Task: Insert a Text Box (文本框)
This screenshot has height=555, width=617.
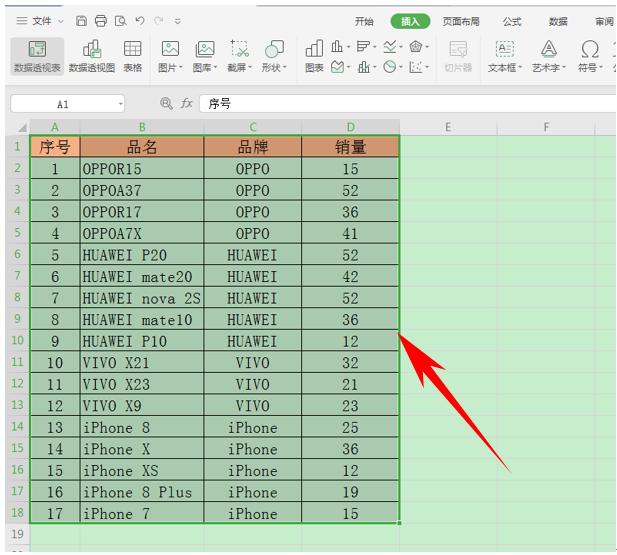Action: 505,56
